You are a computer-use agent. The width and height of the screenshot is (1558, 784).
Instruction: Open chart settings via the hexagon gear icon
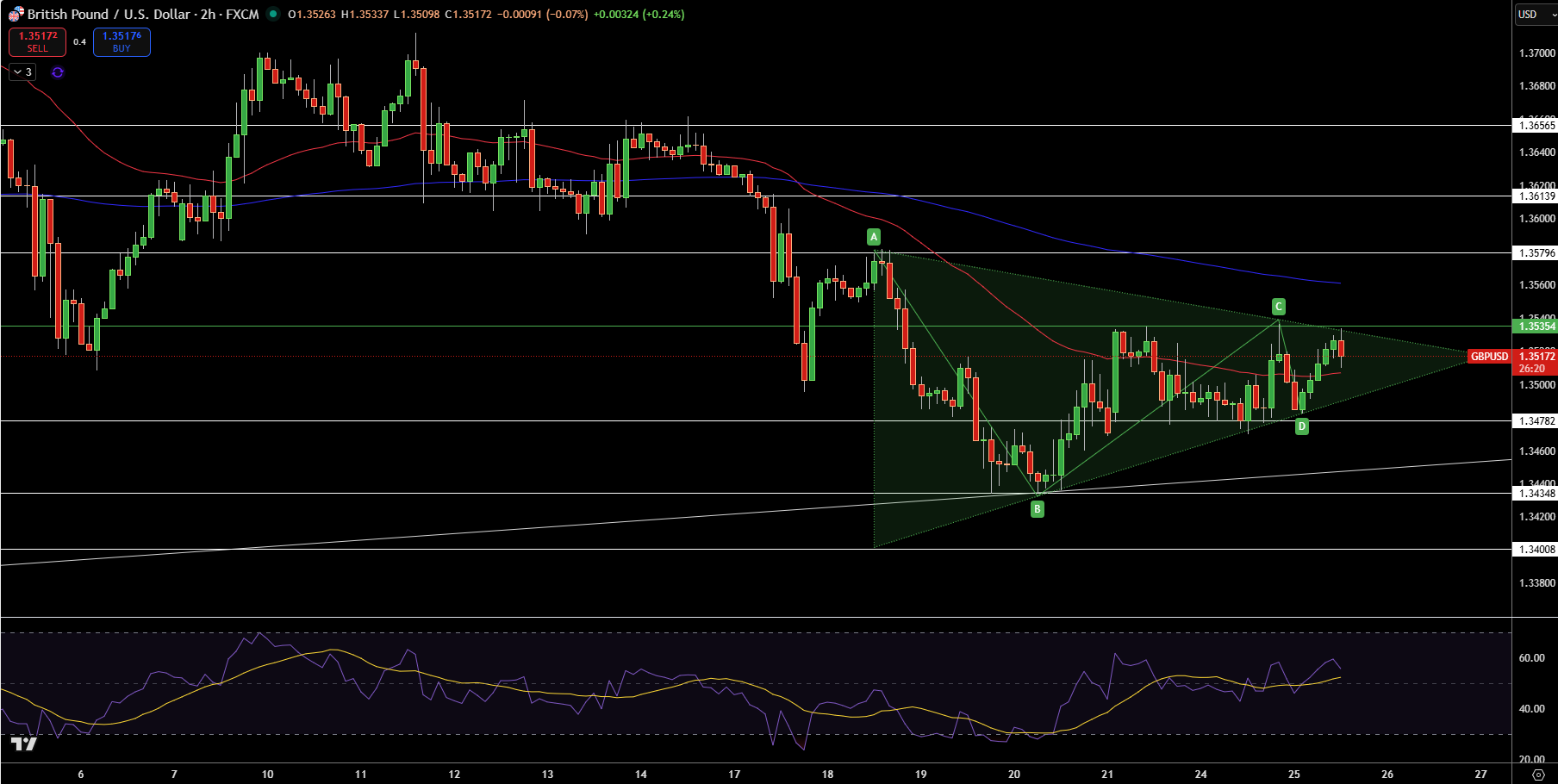tap(1538, 775)
